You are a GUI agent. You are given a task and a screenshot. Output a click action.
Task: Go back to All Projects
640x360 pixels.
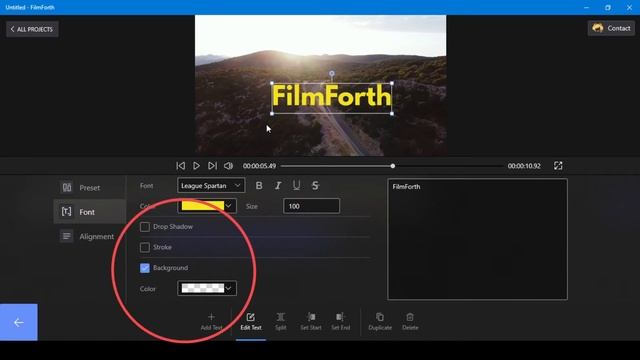pos(32,29)
